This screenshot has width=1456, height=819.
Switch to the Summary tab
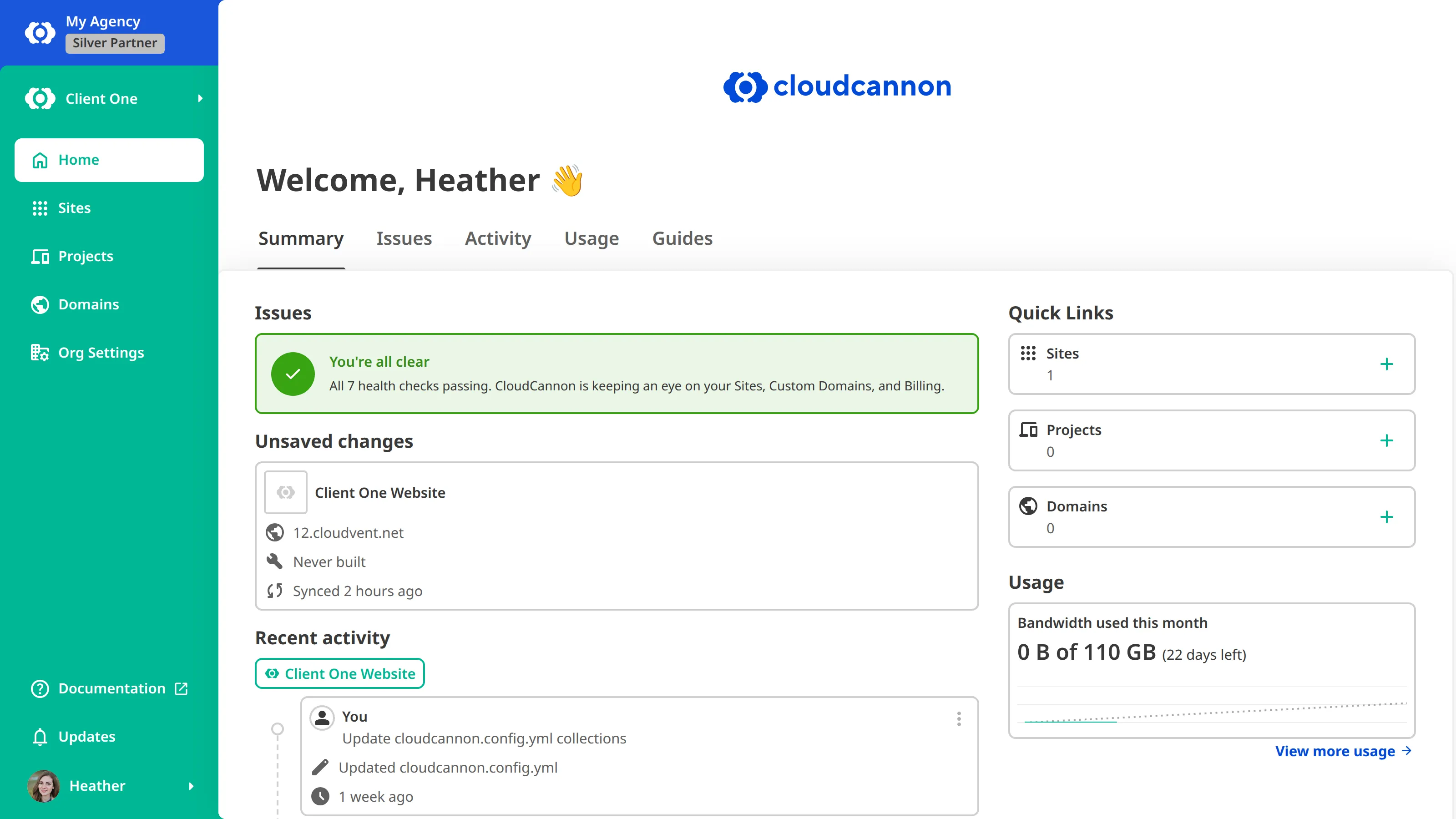point(301,238)
